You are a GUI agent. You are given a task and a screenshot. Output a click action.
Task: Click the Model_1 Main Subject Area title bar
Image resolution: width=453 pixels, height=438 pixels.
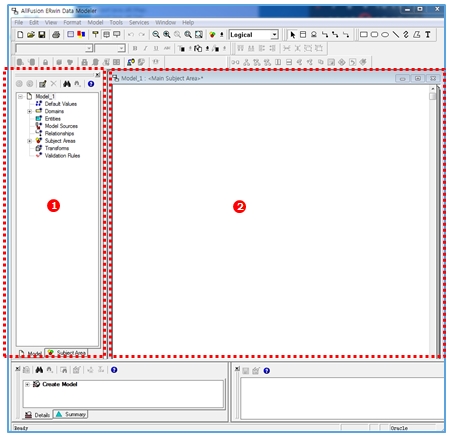click(253, 78)
